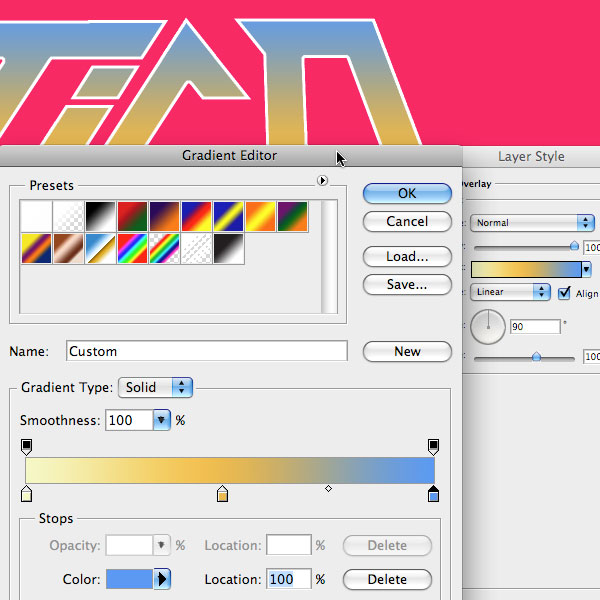Click the angle dial in Layer Style

(x=488, y=327)
